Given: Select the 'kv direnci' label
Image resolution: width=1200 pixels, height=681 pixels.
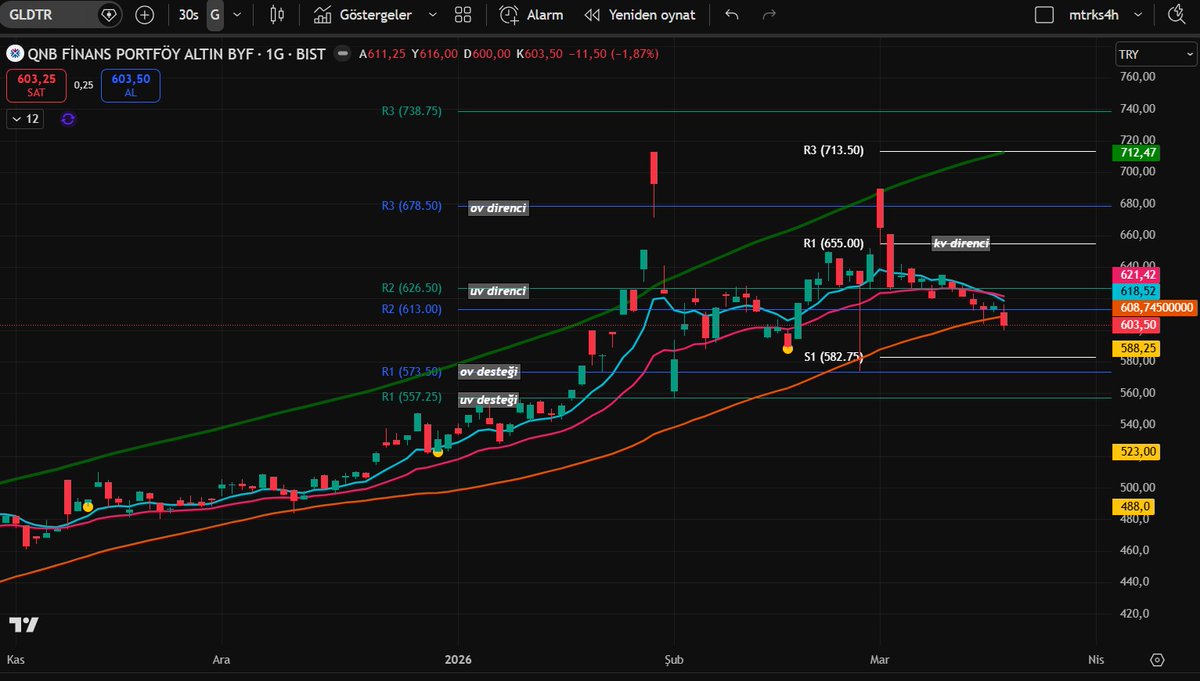Looking at the screenshot, I should coord(960,243).
